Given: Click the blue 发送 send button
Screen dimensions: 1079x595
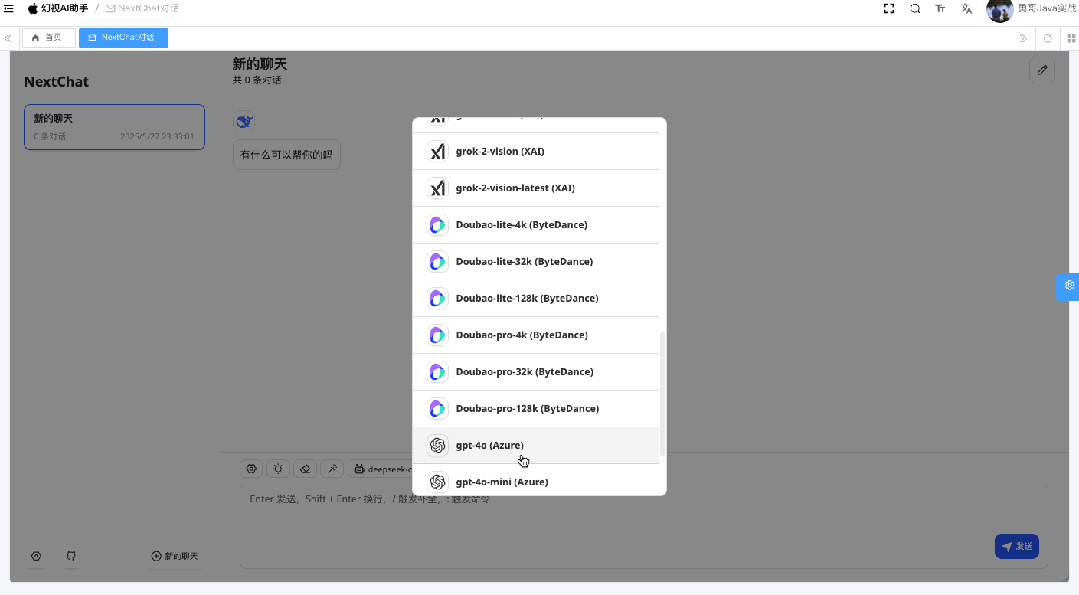Looking at the screenshot, I should [1016, 546].
